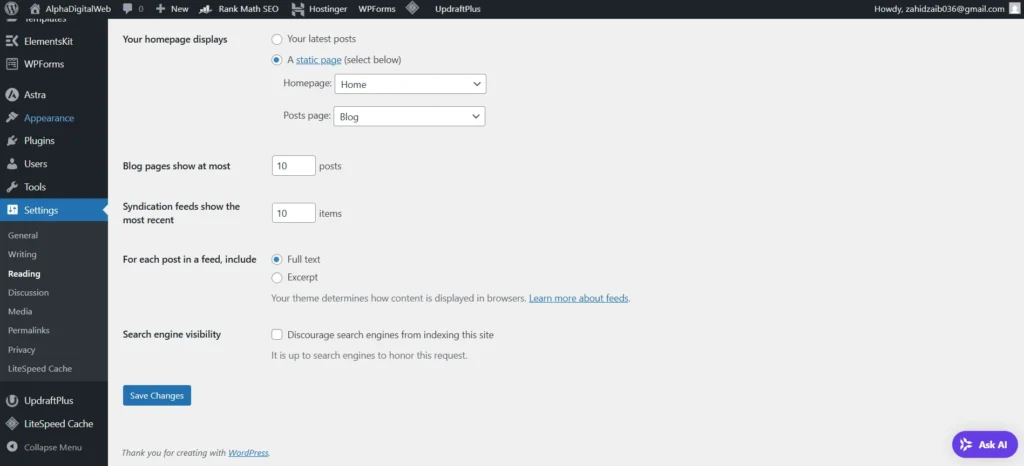Select A static page radio button

pos(277,60)
